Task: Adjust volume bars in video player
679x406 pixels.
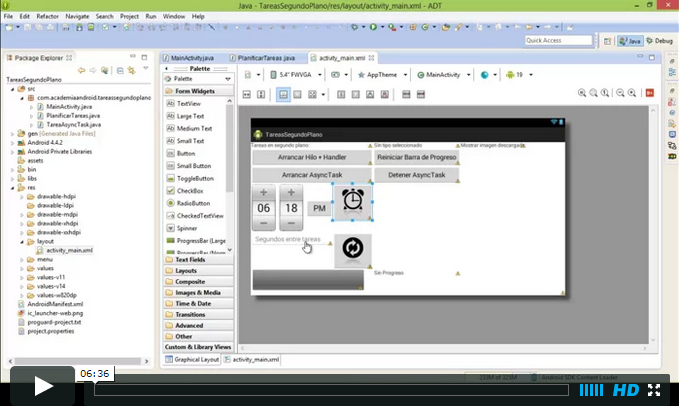Action: click(591, 390)
